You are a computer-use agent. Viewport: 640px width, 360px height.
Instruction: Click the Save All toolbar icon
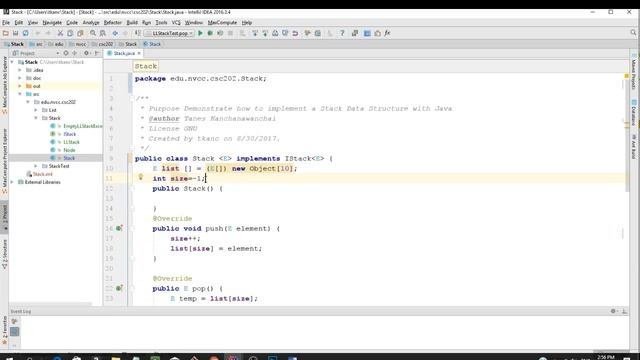(16, 33)
